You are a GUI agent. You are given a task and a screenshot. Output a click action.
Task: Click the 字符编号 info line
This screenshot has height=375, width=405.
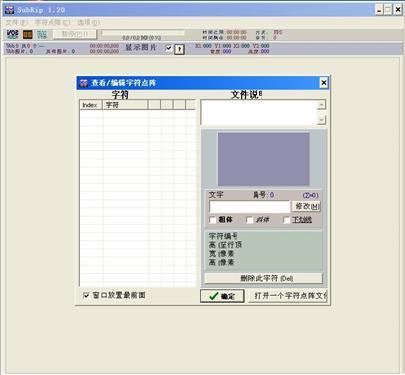(223, 236)
